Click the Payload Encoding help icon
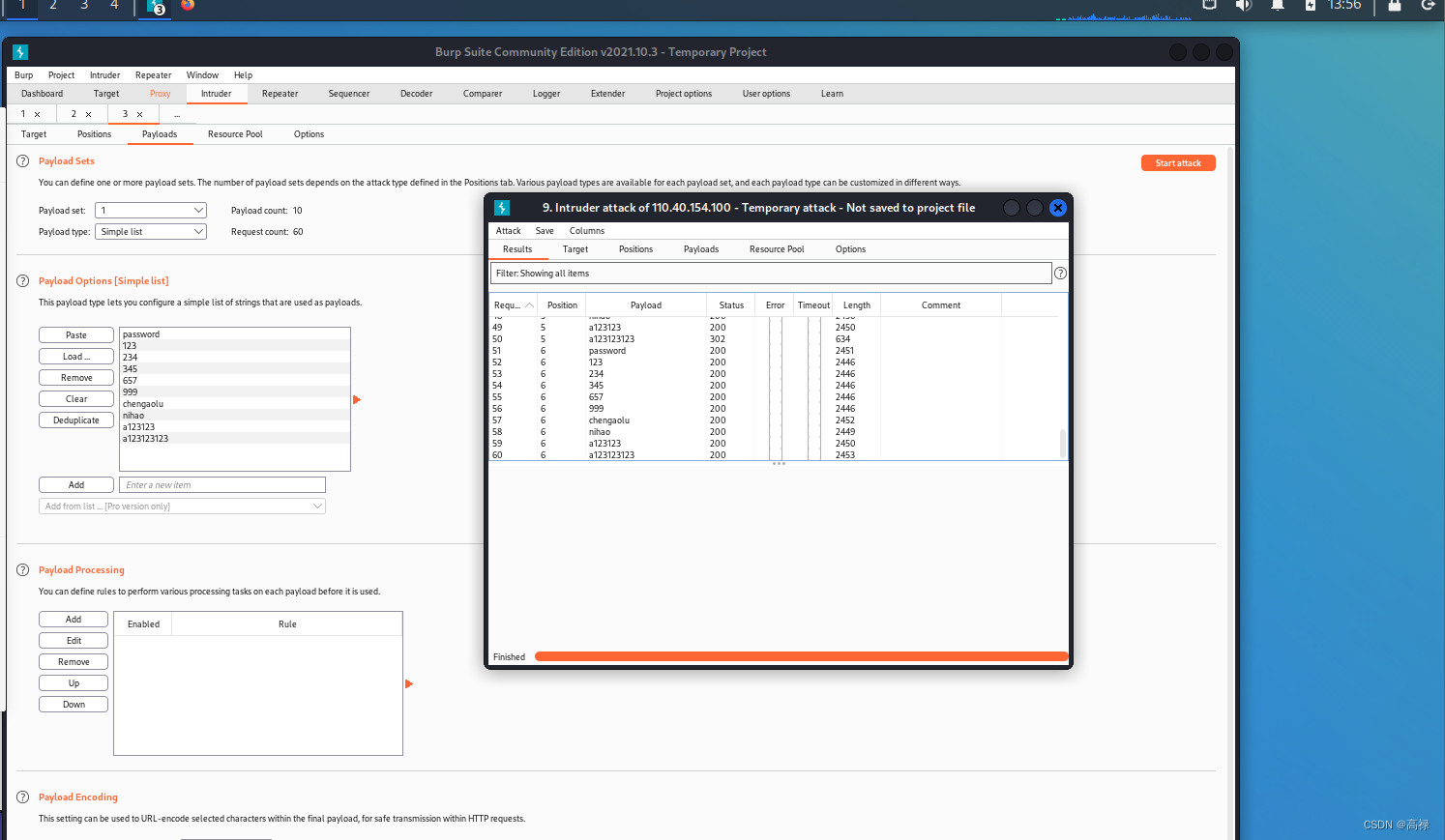Screen dimensions: 1445x840 23,797
